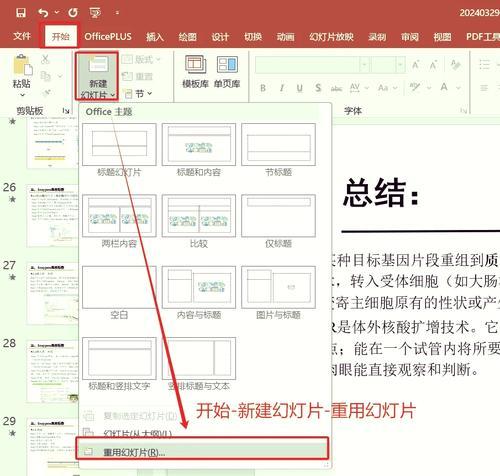Open the 模板库 template library
500x476 pixels.
(x=195, y=72)
